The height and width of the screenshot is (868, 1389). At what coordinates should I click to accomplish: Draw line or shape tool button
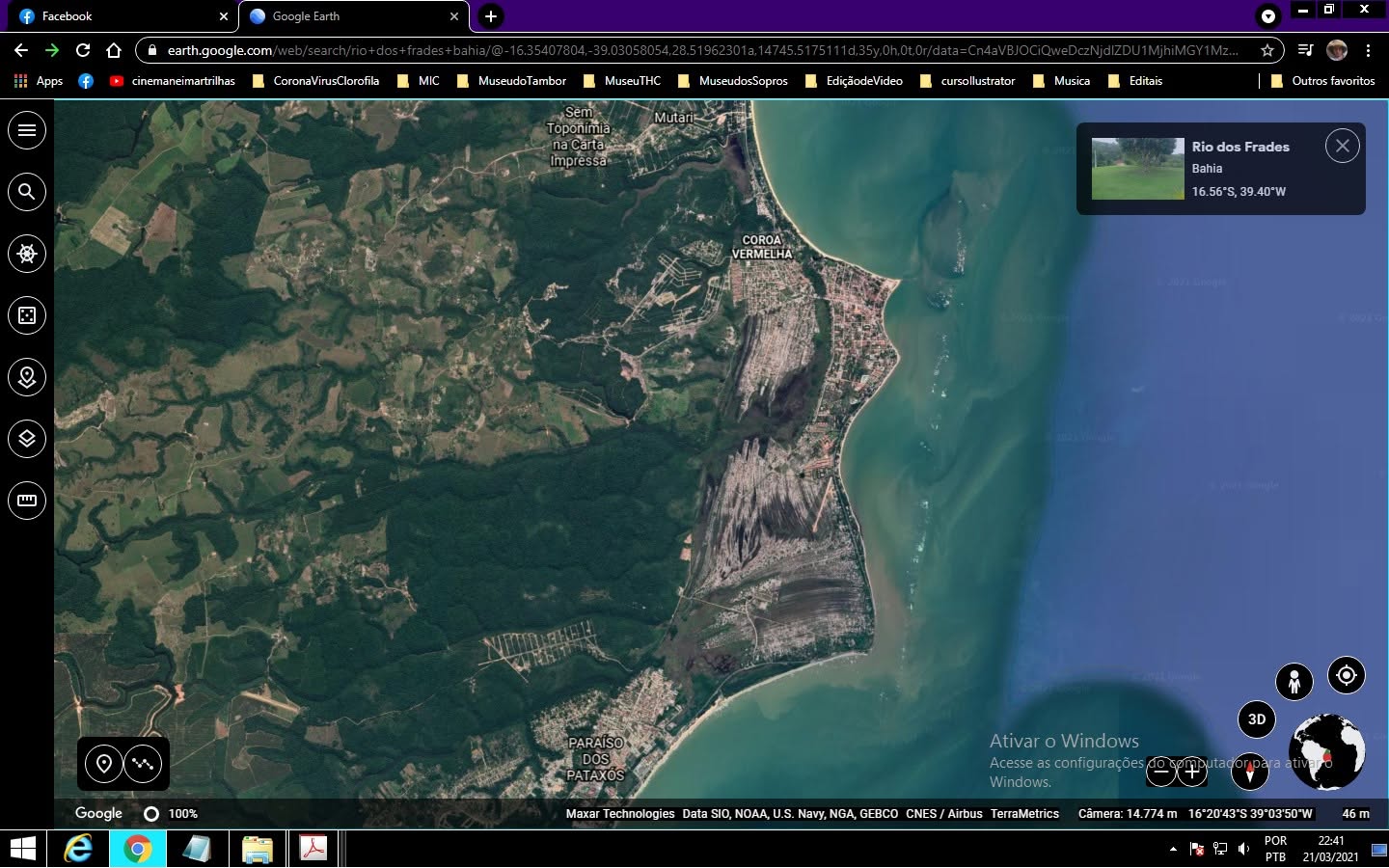coord(144,764)
